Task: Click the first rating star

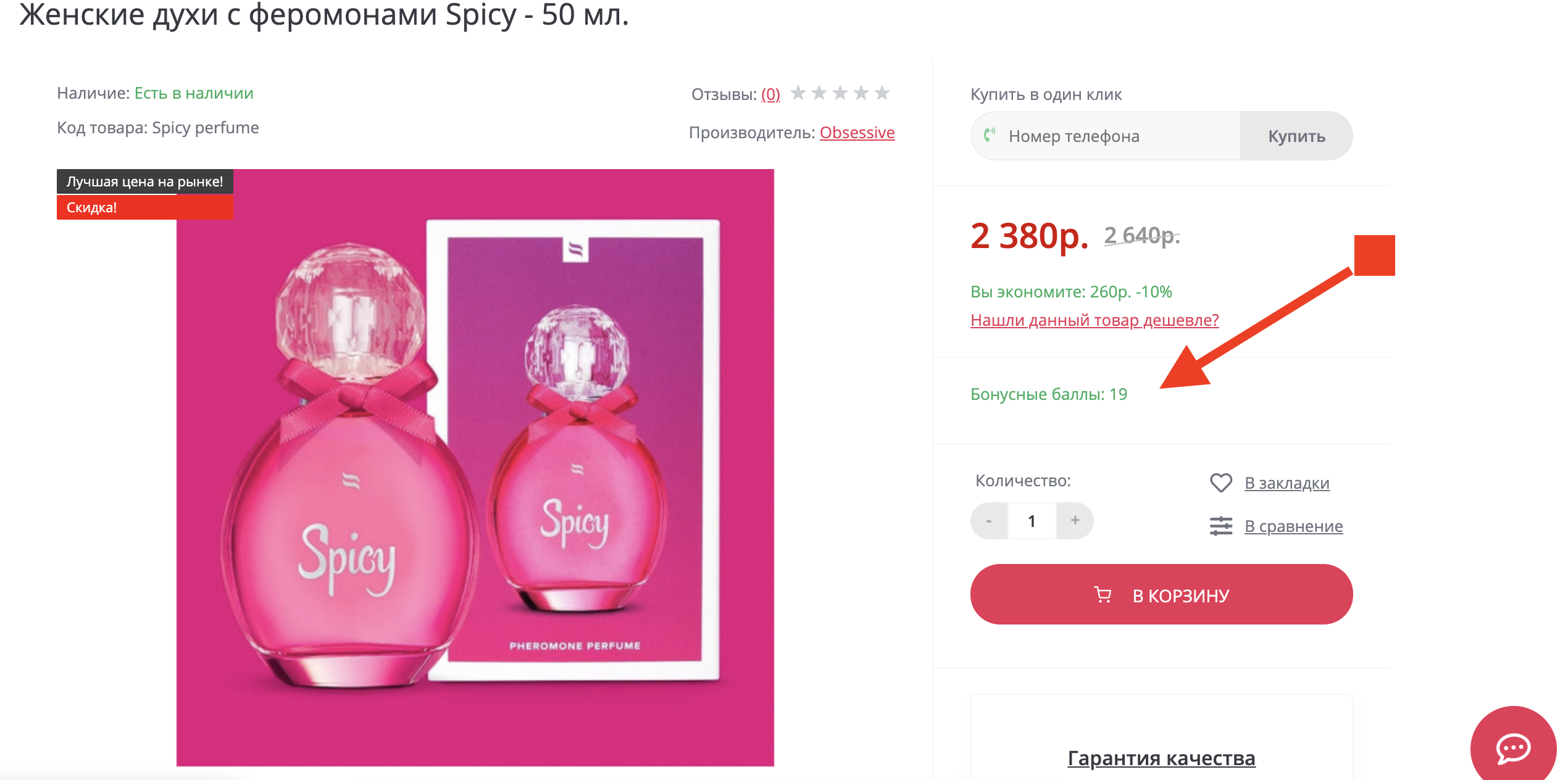Action: [798, 93]
